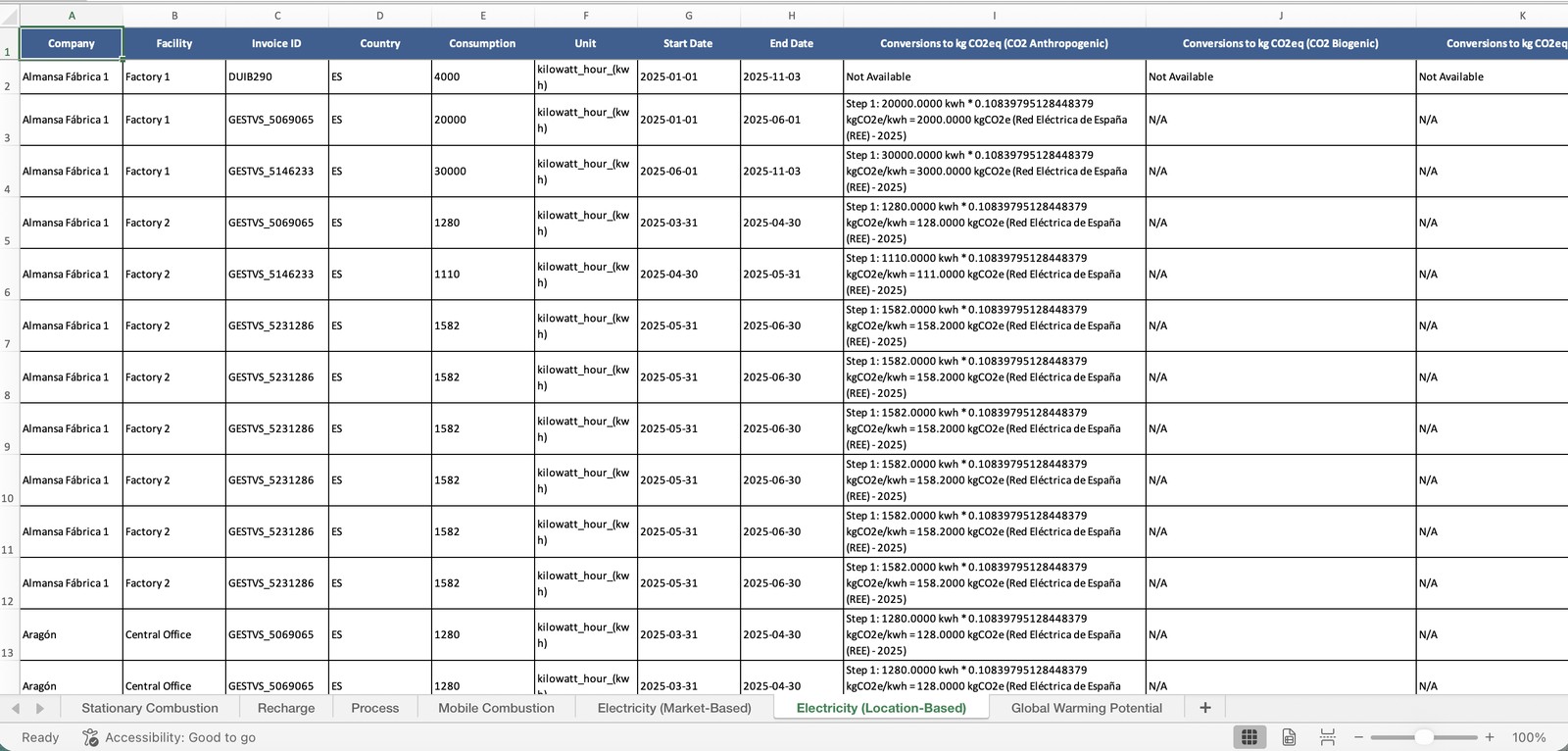
Task: Select the Start Date header cell
Action: pyautogui.click(x=689, y=43)
